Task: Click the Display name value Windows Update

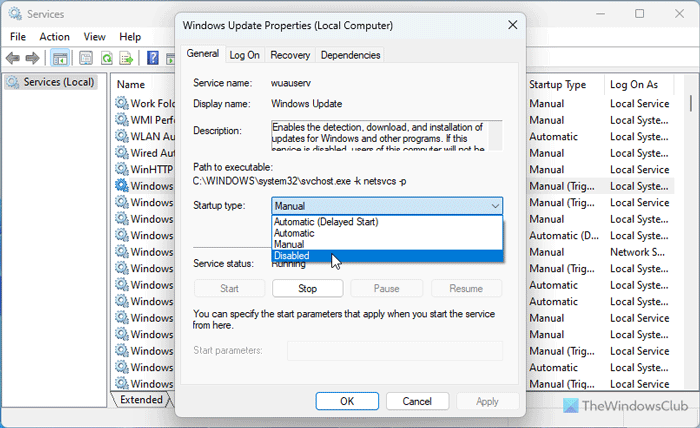Action: tap(307, 104)
